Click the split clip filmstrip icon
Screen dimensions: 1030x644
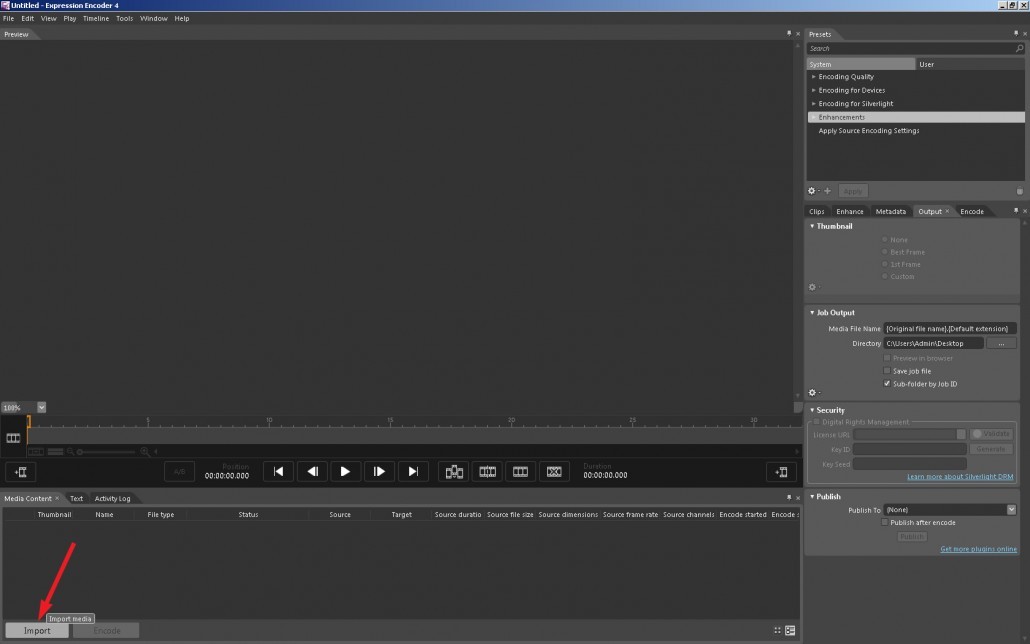coord(487,471)
